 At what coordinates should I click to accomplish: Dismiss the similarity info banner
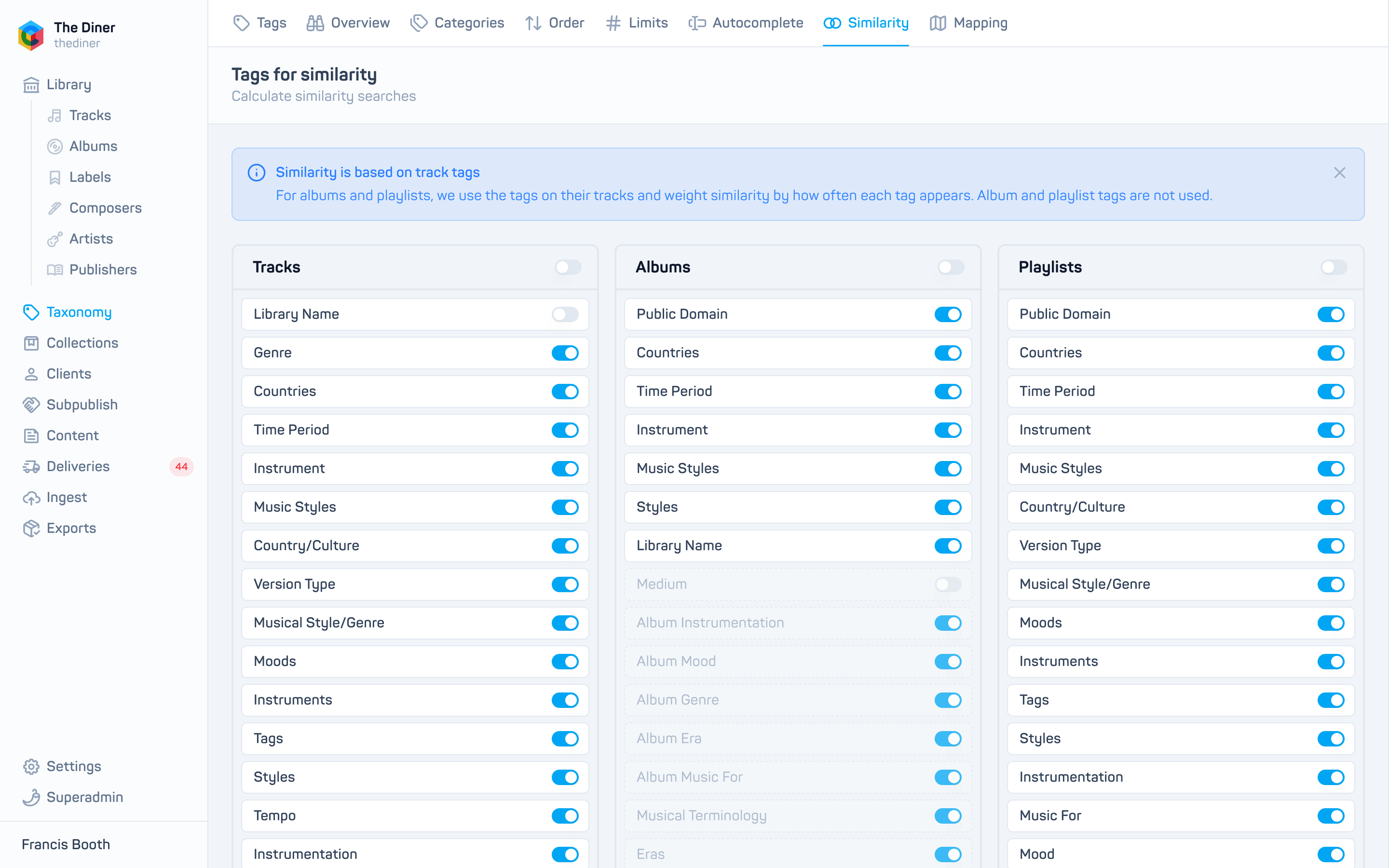point(1340,172)
